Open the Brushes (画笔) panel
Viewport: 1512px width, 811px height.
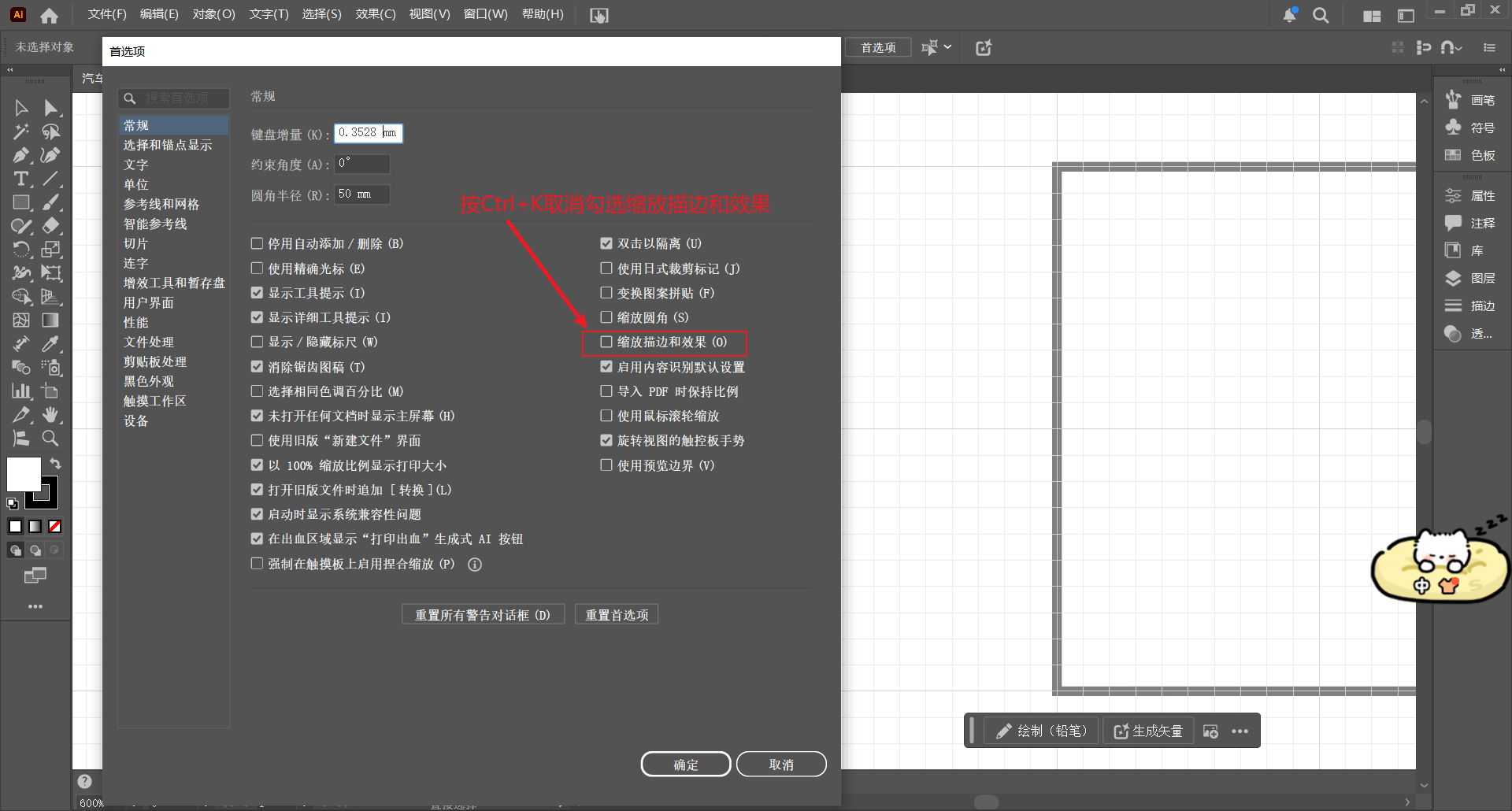pos(1470,100)
